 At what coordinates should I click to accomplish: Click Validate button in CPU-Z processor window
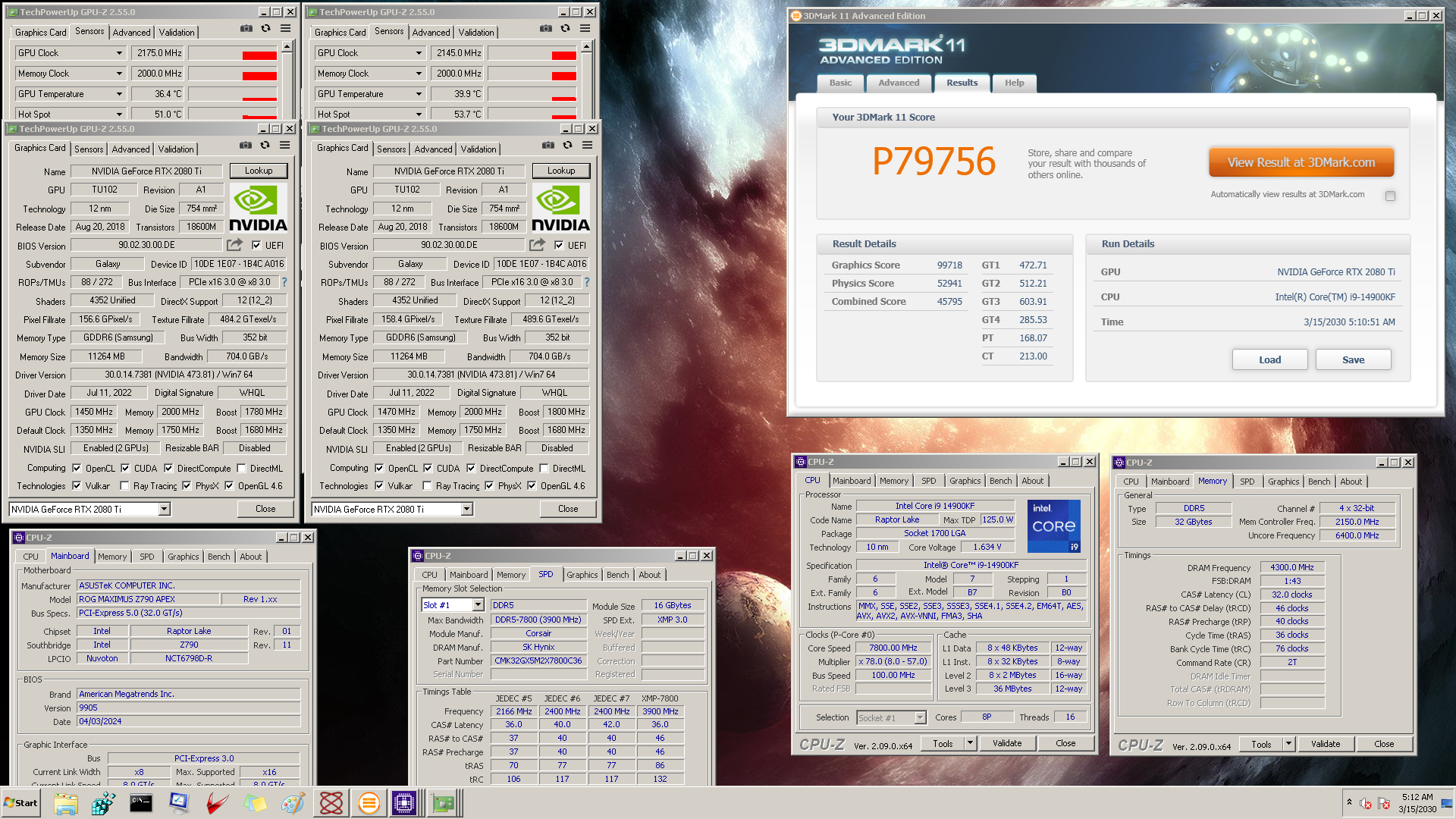(x=1007, y=743)
